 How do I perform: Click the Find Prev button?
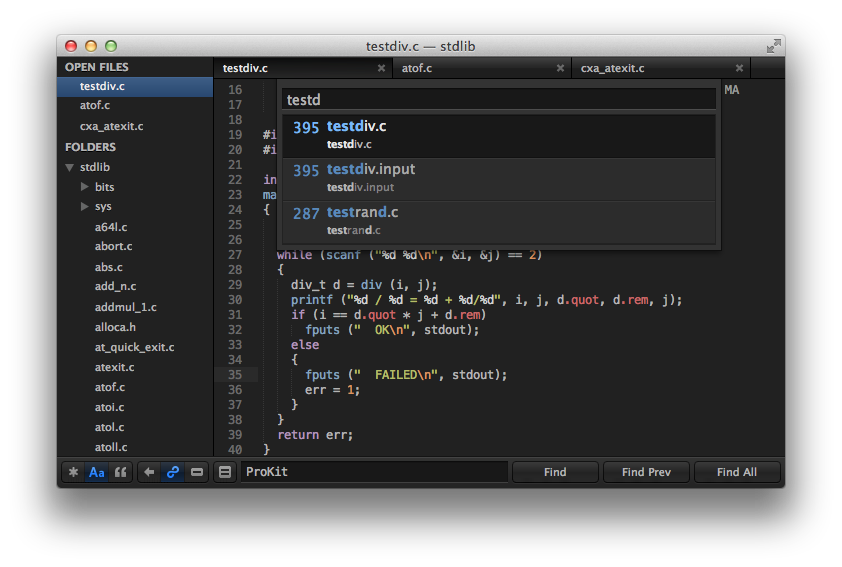point(646,472)
